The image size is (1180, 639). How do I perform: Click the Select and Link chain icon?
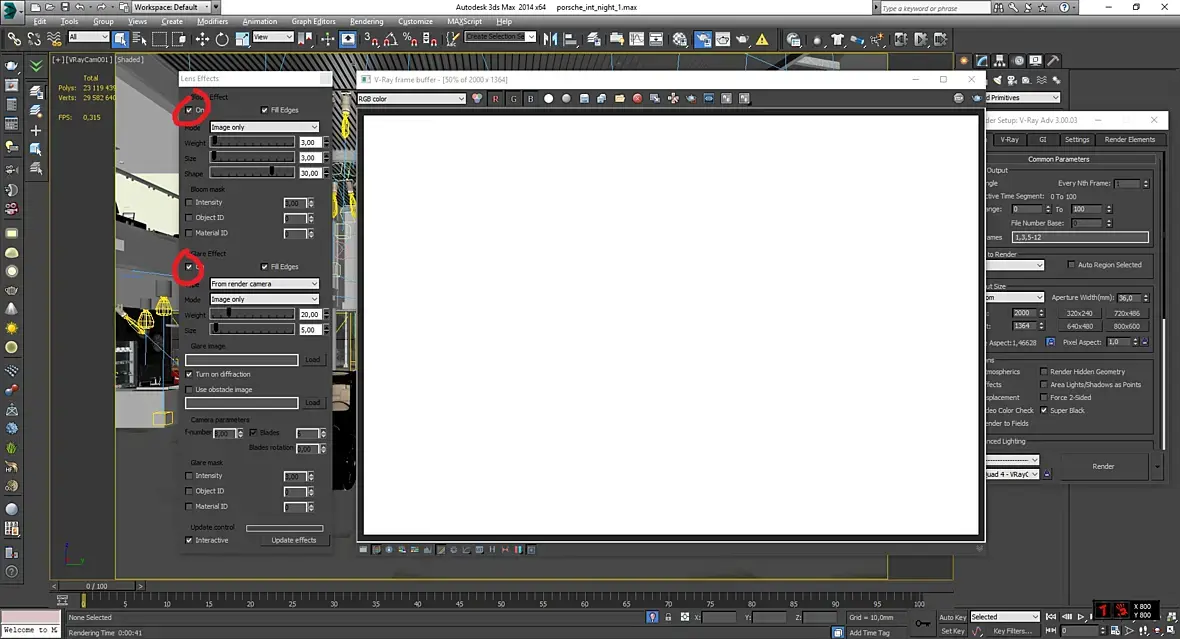coord(14,39)
